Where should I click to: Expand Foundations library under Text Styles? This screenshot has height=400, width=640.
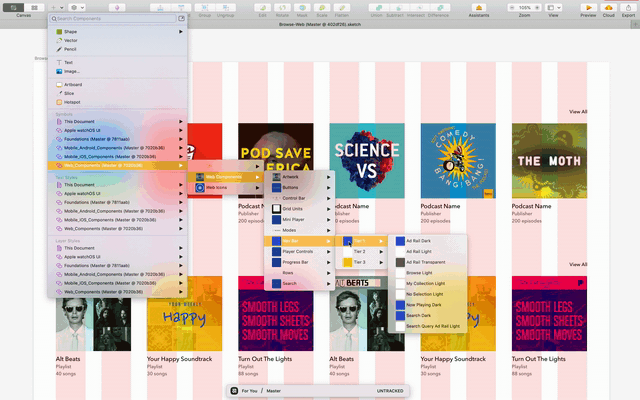[118, 202]
